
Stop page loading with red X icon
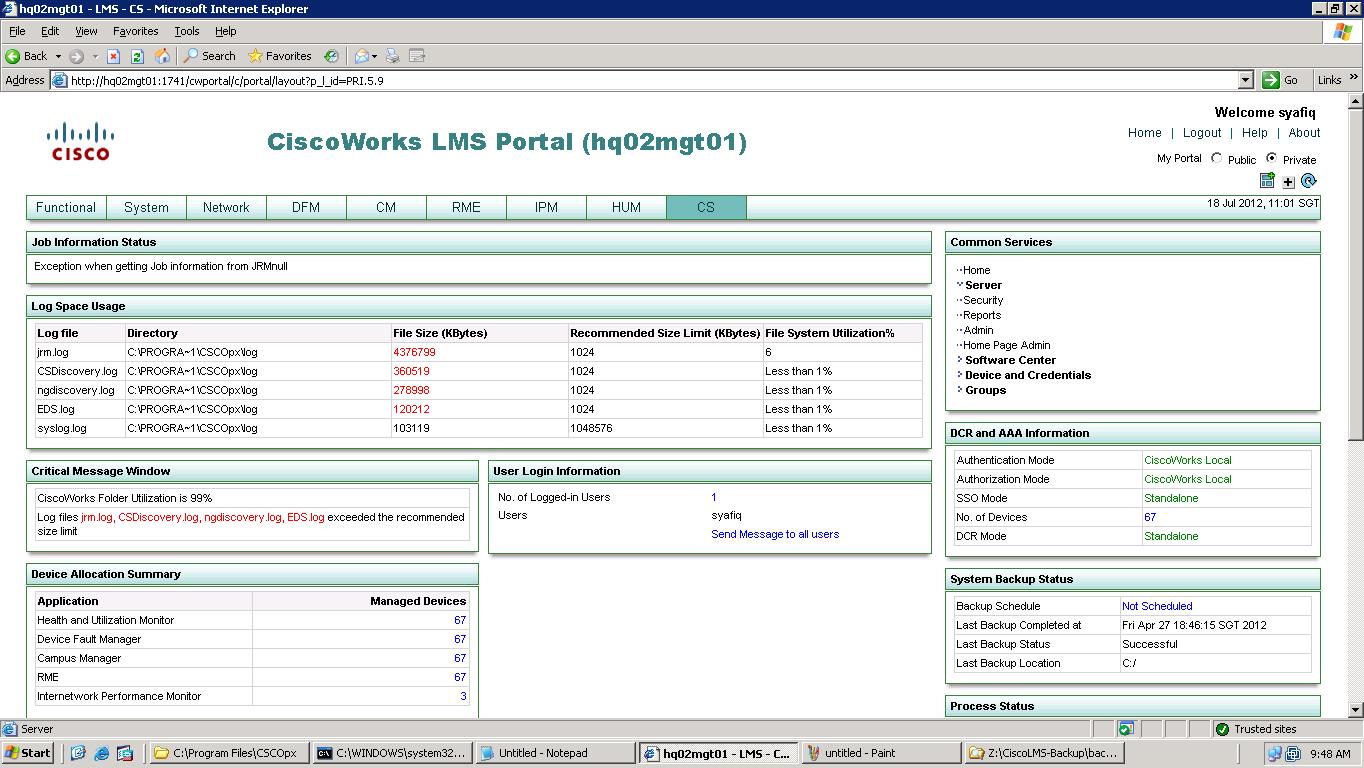point(113,56)
